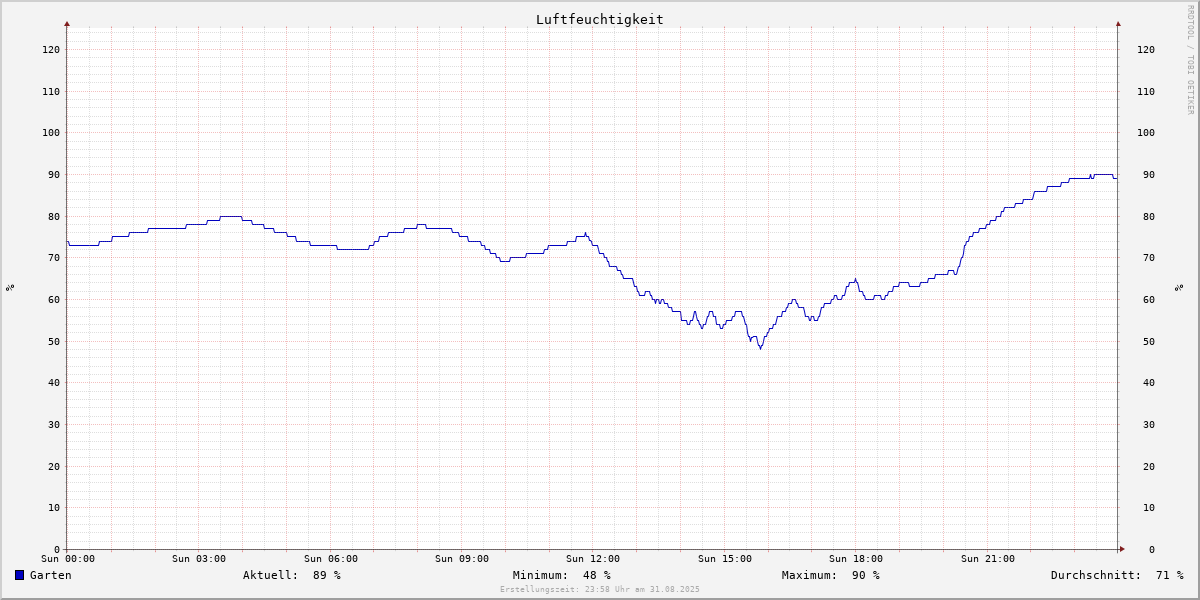This screenshot has height=600, width=1200.
Task: Click the arrow atop the left y-axis
Action: click(x=67, y=23)
